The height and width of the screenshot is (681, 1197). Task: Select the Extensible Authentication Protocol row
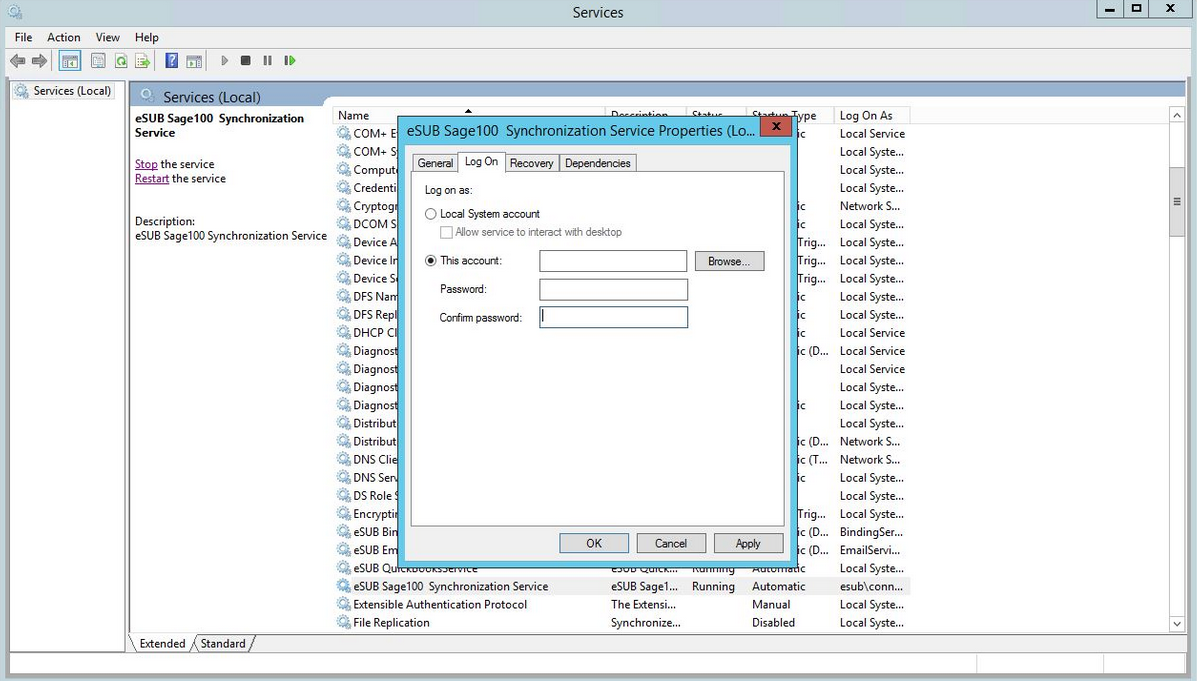click(621, 604)
